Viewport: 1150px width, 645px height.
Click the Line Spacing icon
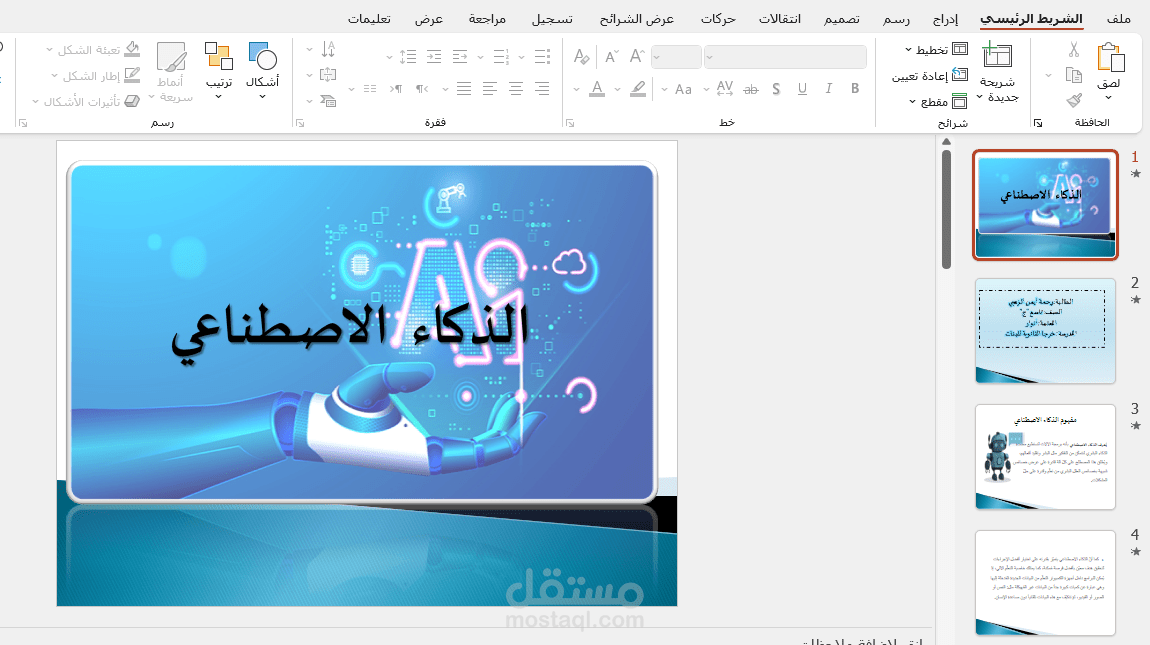[x=408, y=56]
